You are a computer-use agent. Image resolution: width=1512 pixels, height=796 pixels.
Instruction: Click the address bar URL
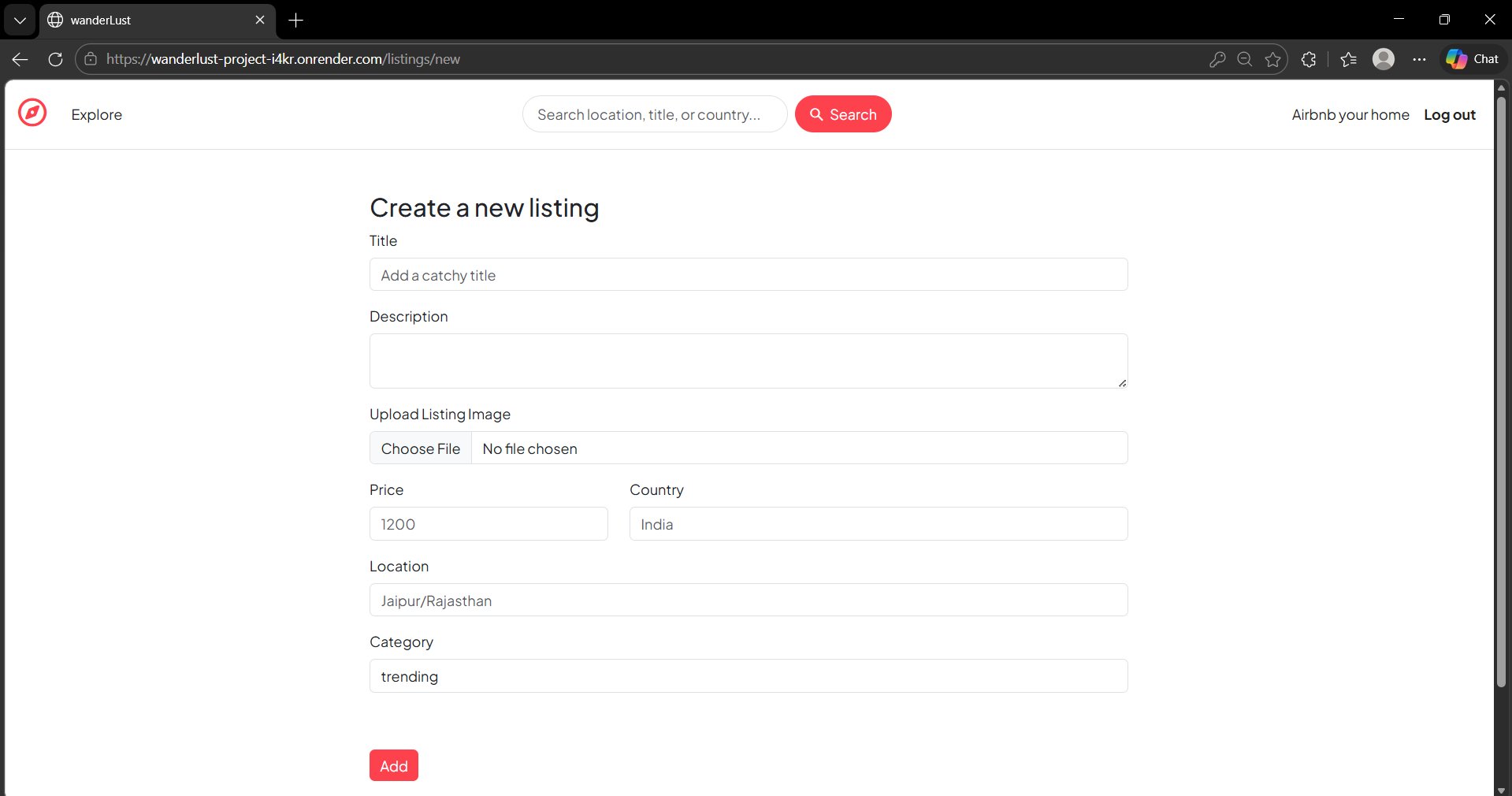283,59
